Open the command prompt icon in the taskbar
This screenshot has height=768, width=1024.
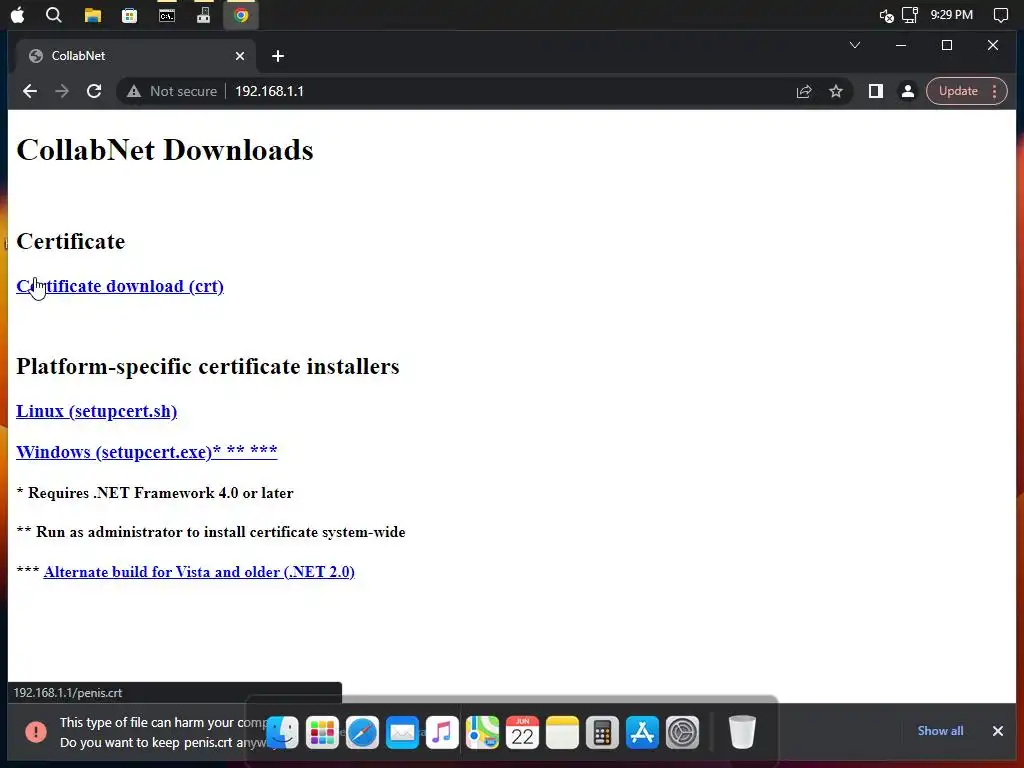click(167, 15)
